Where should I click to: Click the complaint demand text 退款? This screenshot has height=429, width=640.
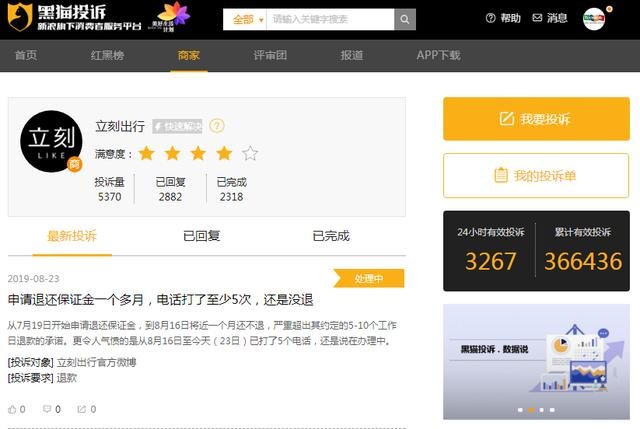coord(67,378)
